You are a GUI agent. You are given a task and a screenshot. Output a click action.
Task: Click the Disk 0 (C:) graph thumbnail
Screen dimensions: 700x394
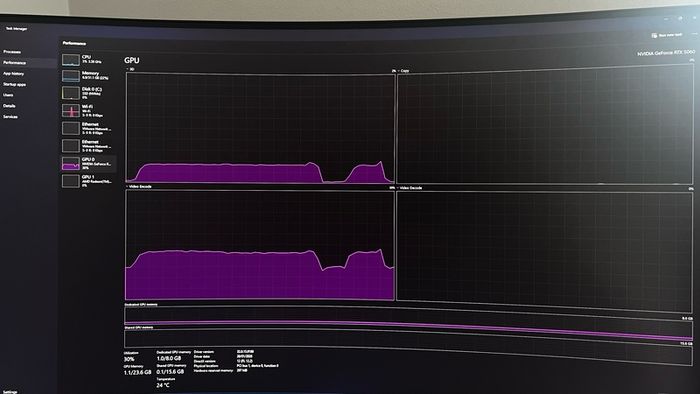(71, 93)
